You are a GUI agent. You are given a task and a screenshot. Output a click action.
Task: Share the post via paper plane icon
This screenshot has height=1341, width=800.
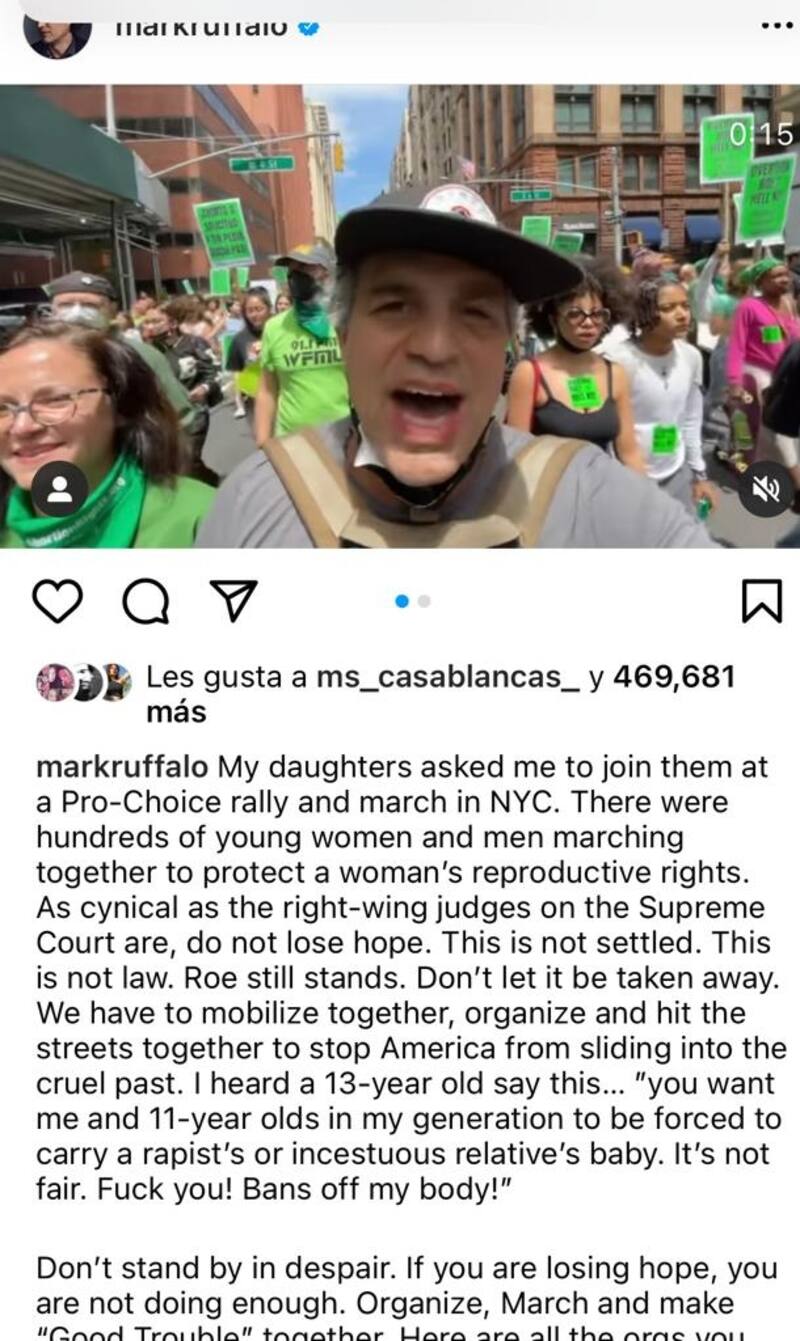(x=230, y=601)
